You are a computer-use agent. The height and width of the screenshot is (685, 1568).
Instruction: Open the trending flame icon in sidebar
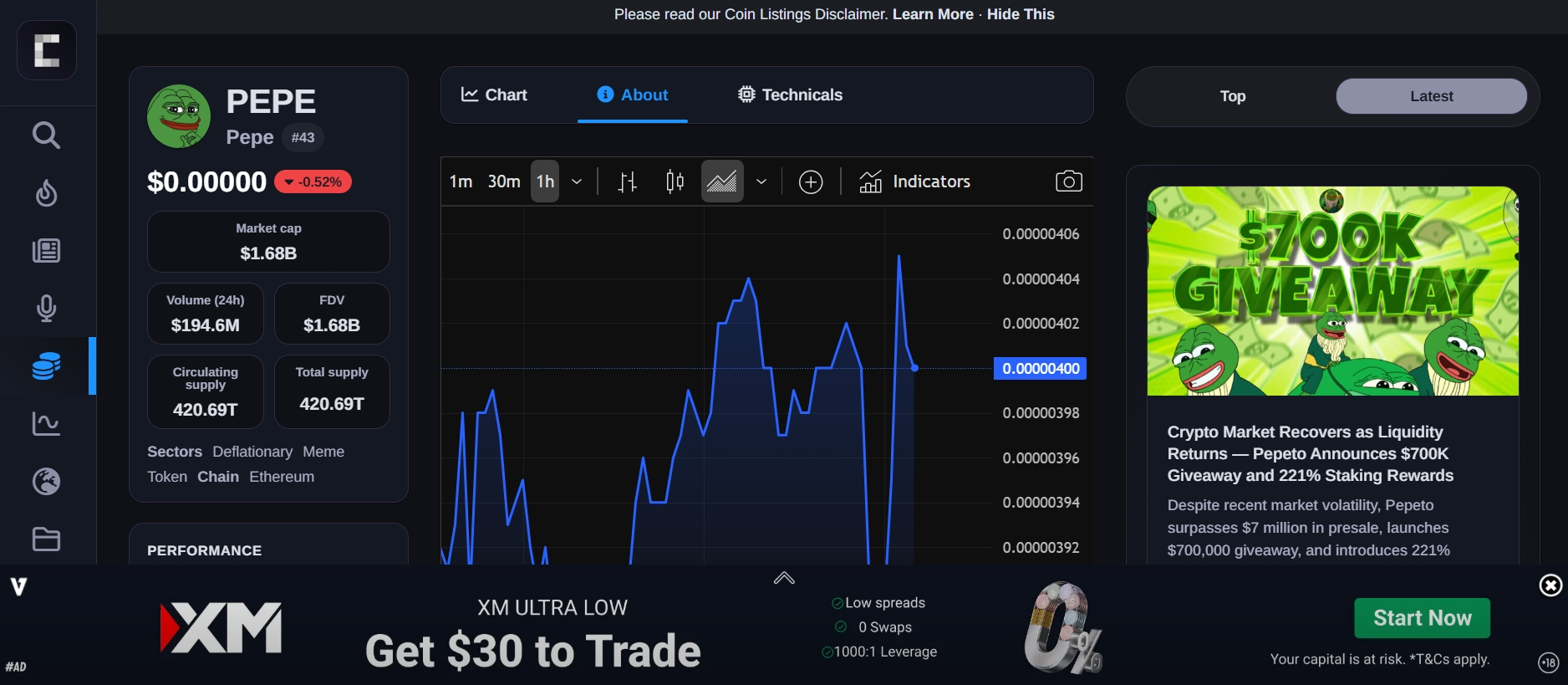tap(46, 193)
